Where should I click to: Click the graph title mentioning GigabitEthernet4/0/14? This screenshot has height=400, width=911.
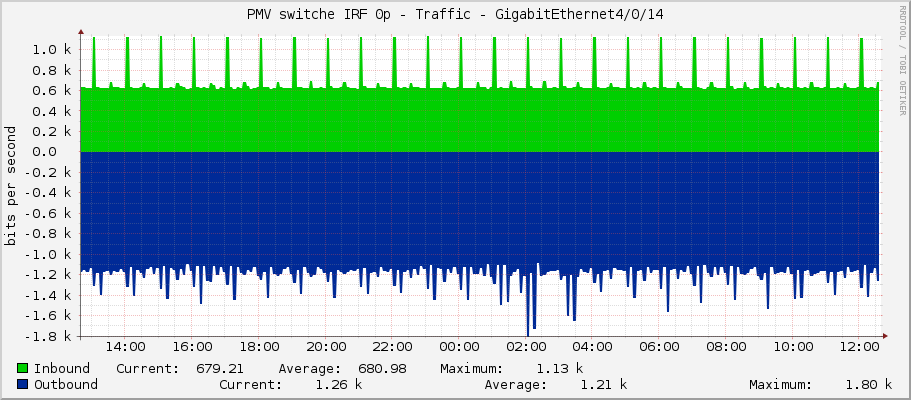455,15
